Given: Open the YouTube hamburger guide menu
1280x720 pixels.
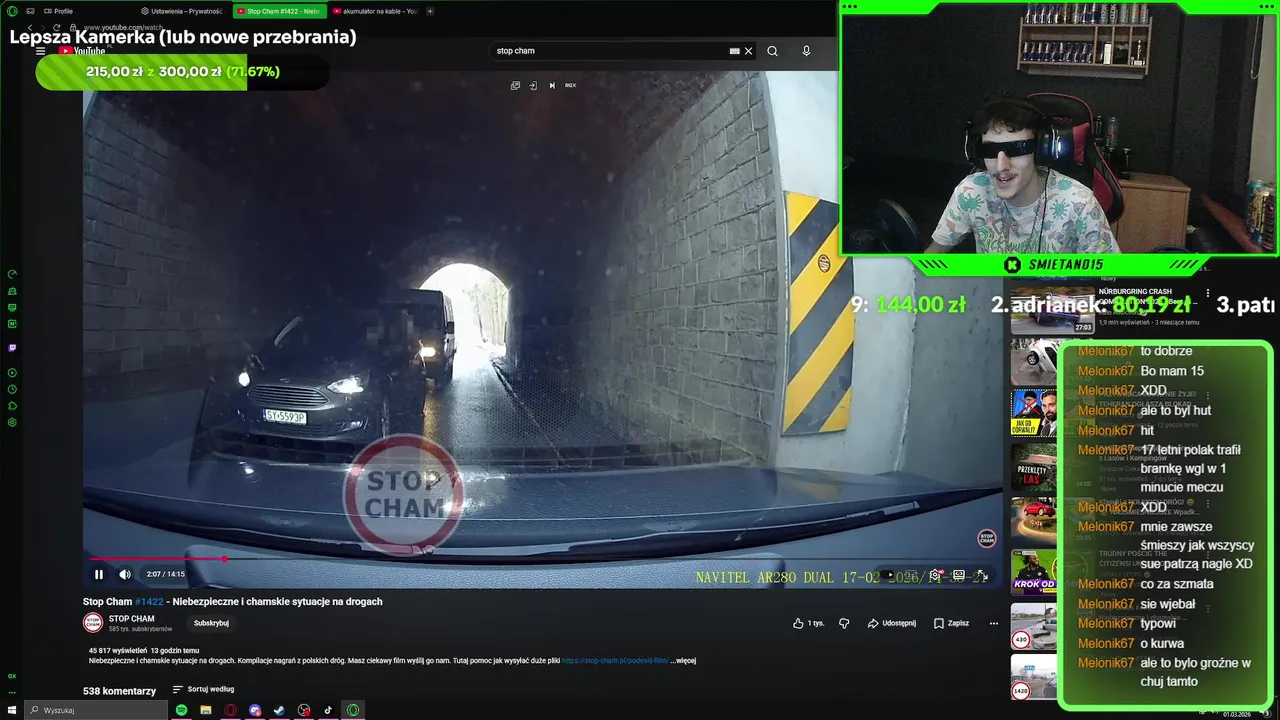Looking at the screenshot, I should pos(41,51).
